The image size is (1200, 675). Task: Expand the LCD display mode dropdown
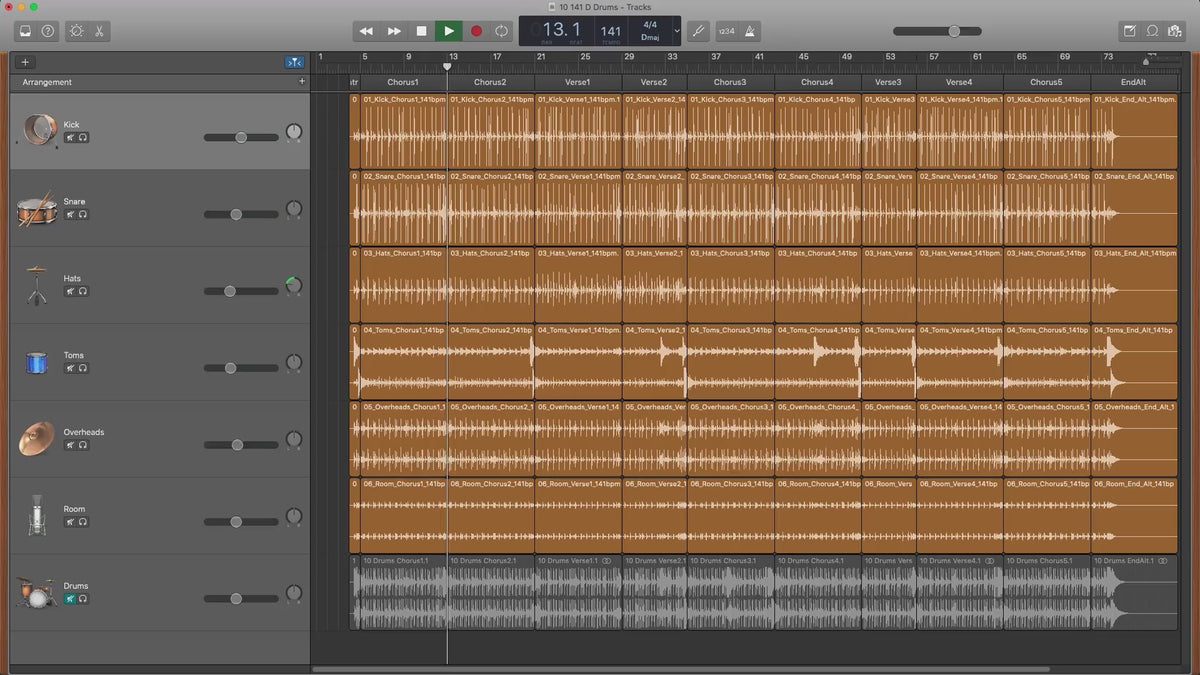coord(677,31)
